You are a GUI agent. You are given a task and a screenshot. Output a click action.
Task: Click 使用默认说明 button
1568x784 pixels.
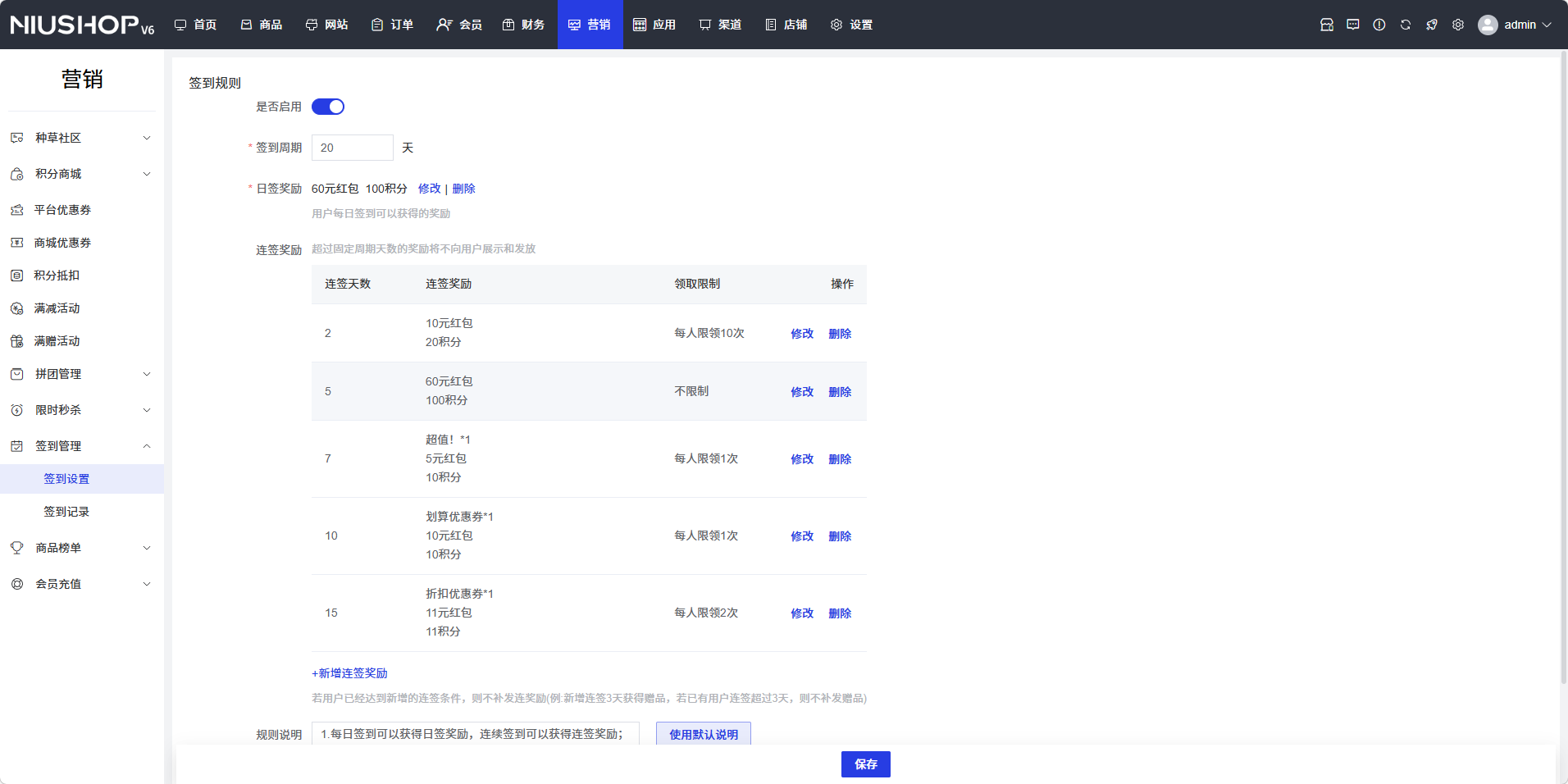[x=703, y=735]
